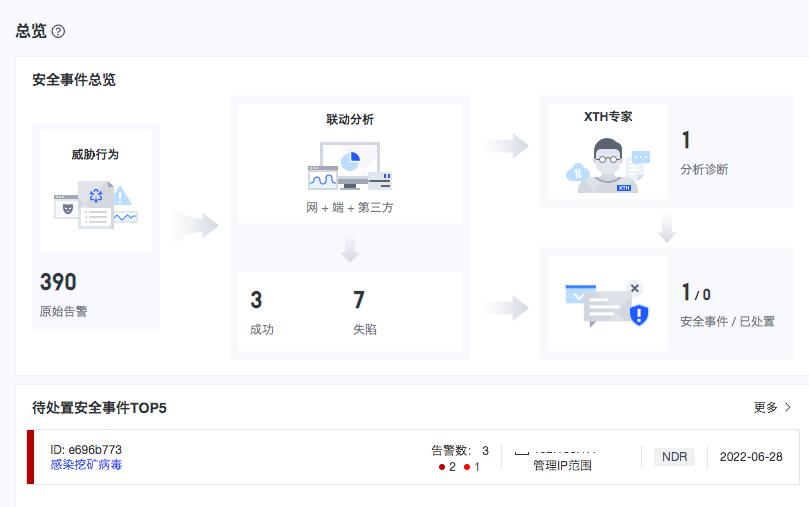The height and width of the screenshot is (507, 809).
Task: Click the 联动分析 monitor chart icon
Action: tap(349, 167)
